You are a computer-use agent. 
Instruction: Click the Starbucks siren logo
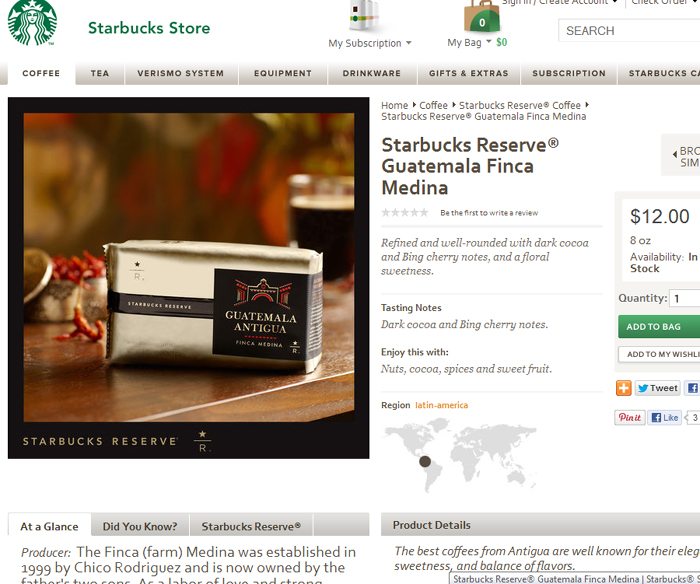pyautogui.click(x=32, y=22)
